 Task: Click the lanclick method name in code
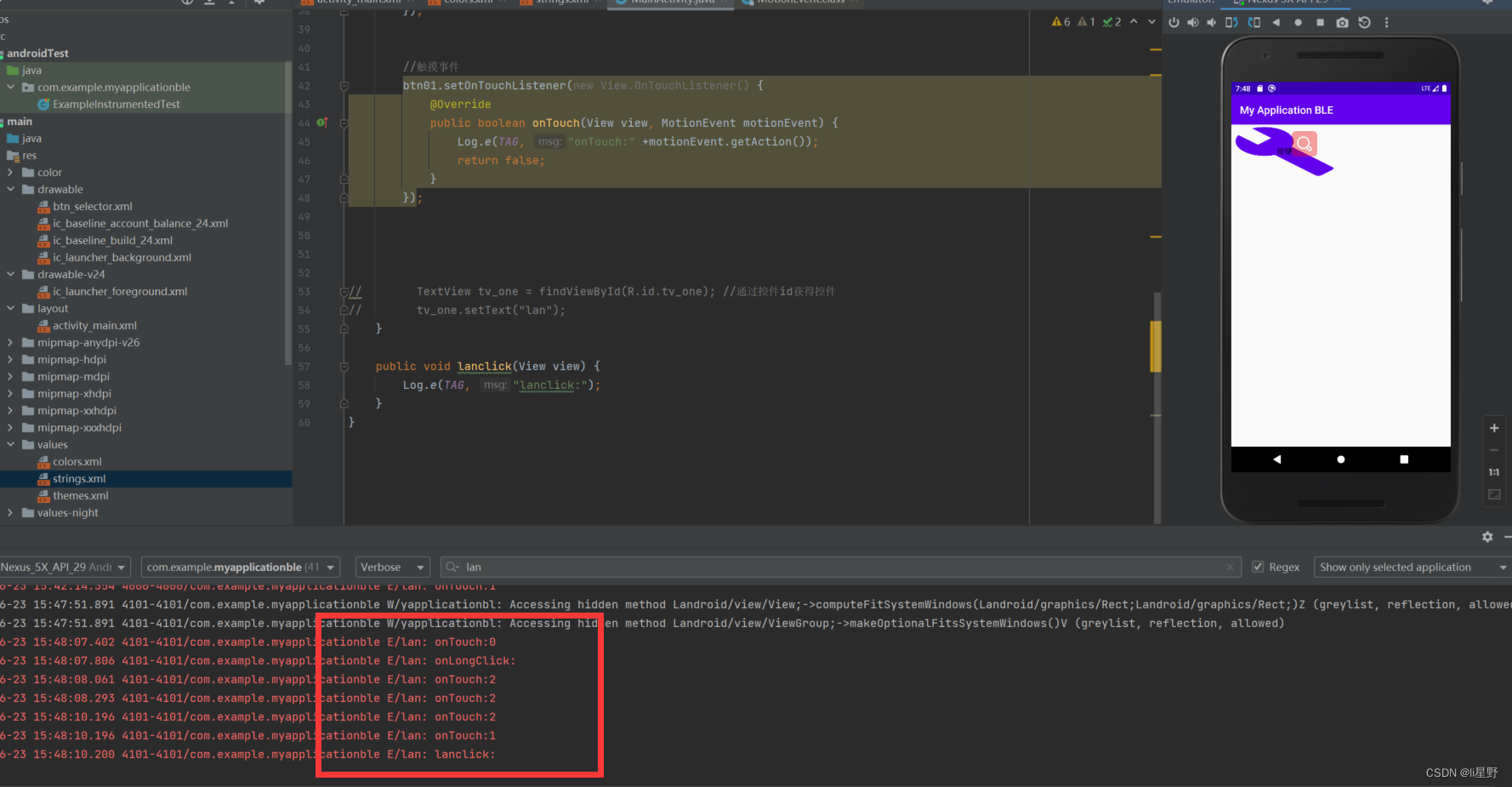(485, 366)
